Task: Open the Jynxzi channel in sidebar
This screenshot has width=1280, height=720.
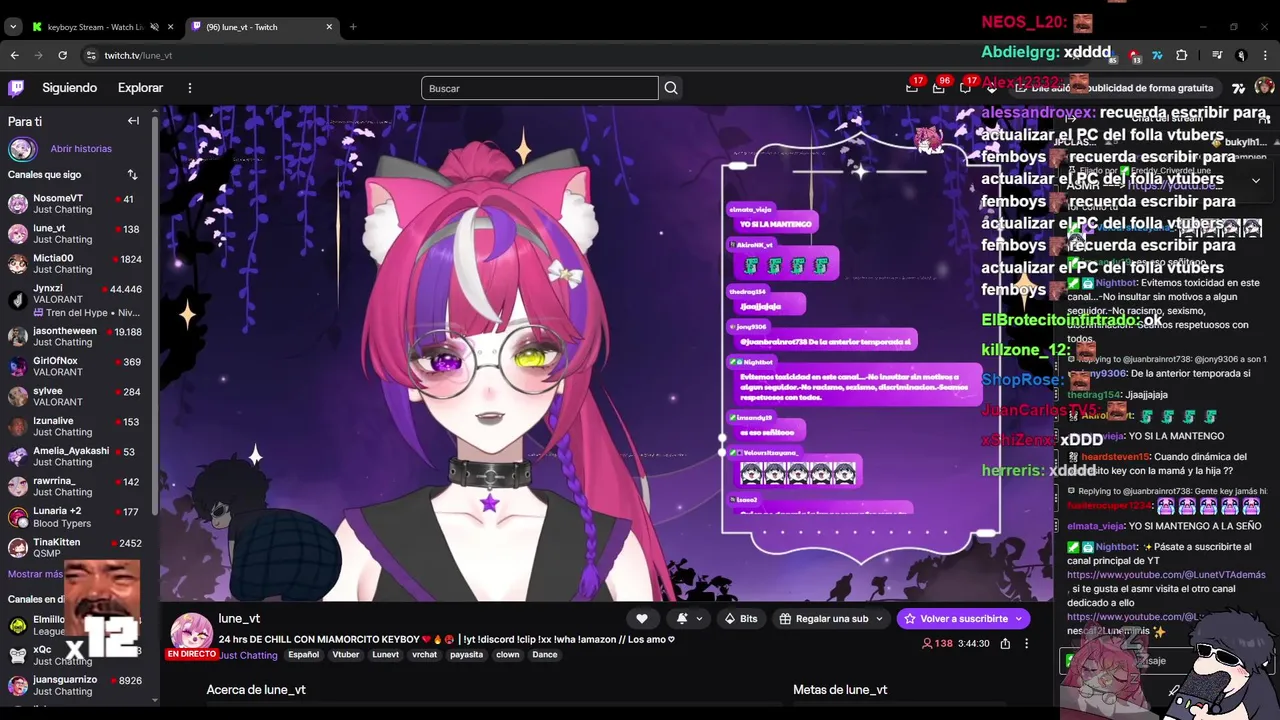Action: tap(75, 300)
